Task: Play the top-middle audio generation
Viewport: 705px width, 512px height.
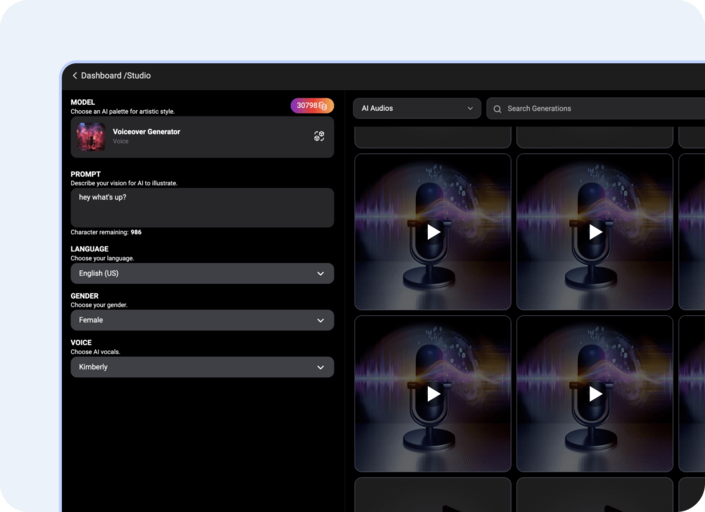Action: point(595,232)
